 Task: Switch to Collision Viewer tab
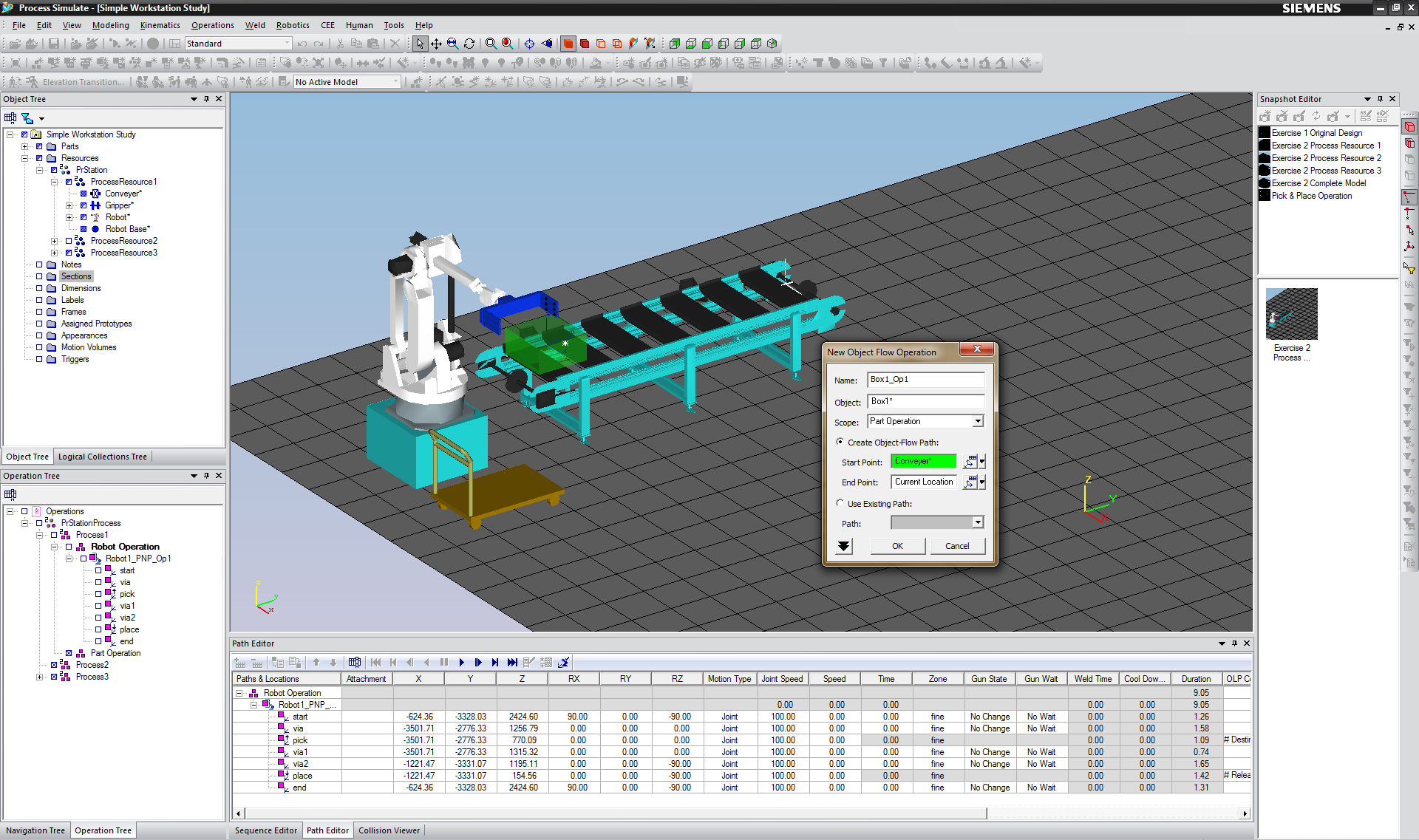coord(389,830)
